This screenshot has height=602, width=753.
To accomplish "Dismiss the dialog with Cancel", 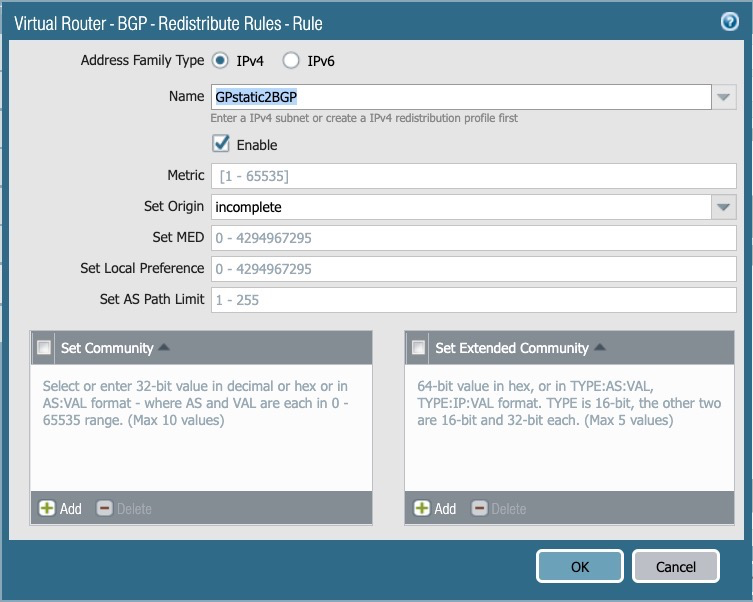I will click(x=676, y=566).
